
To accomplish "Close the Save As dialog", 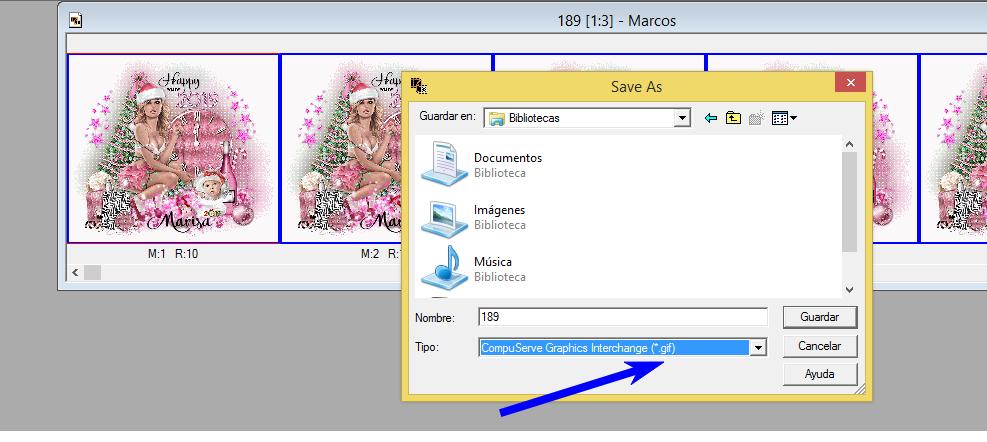I will (850, 82).
